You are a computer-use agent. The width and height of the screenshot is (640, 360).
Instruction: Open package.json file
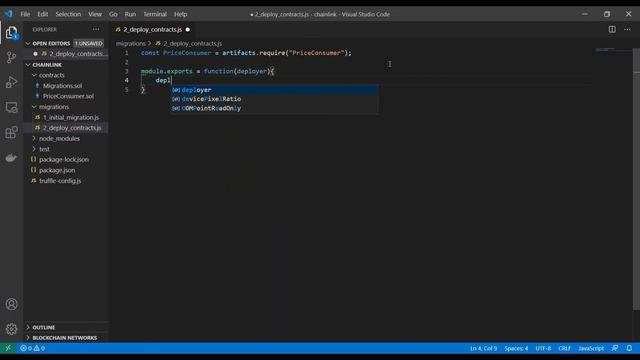point(57,170)
